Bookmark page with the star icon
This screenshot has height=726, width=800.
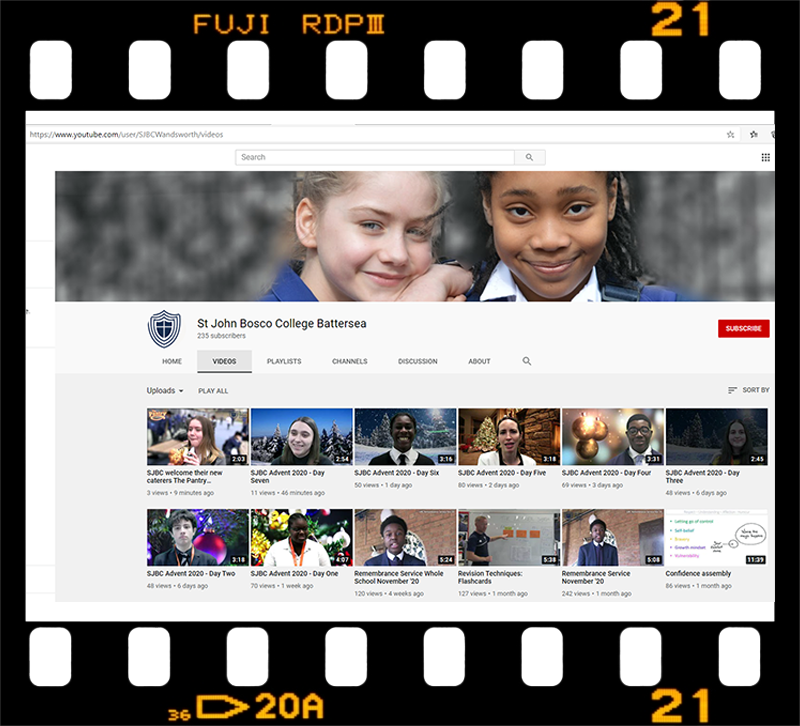[730, 135]
